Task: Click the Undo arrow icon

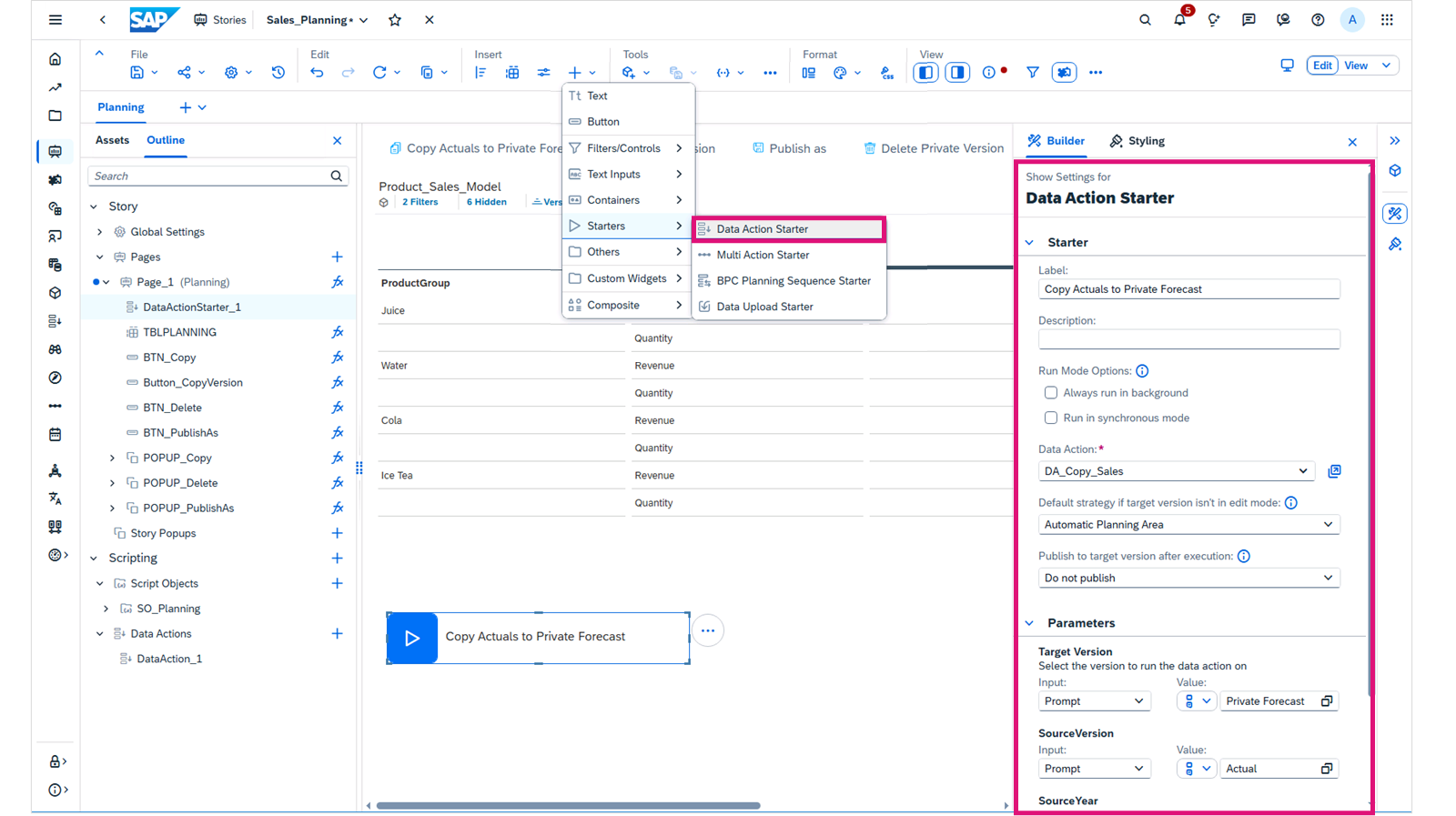Action: 317,72
